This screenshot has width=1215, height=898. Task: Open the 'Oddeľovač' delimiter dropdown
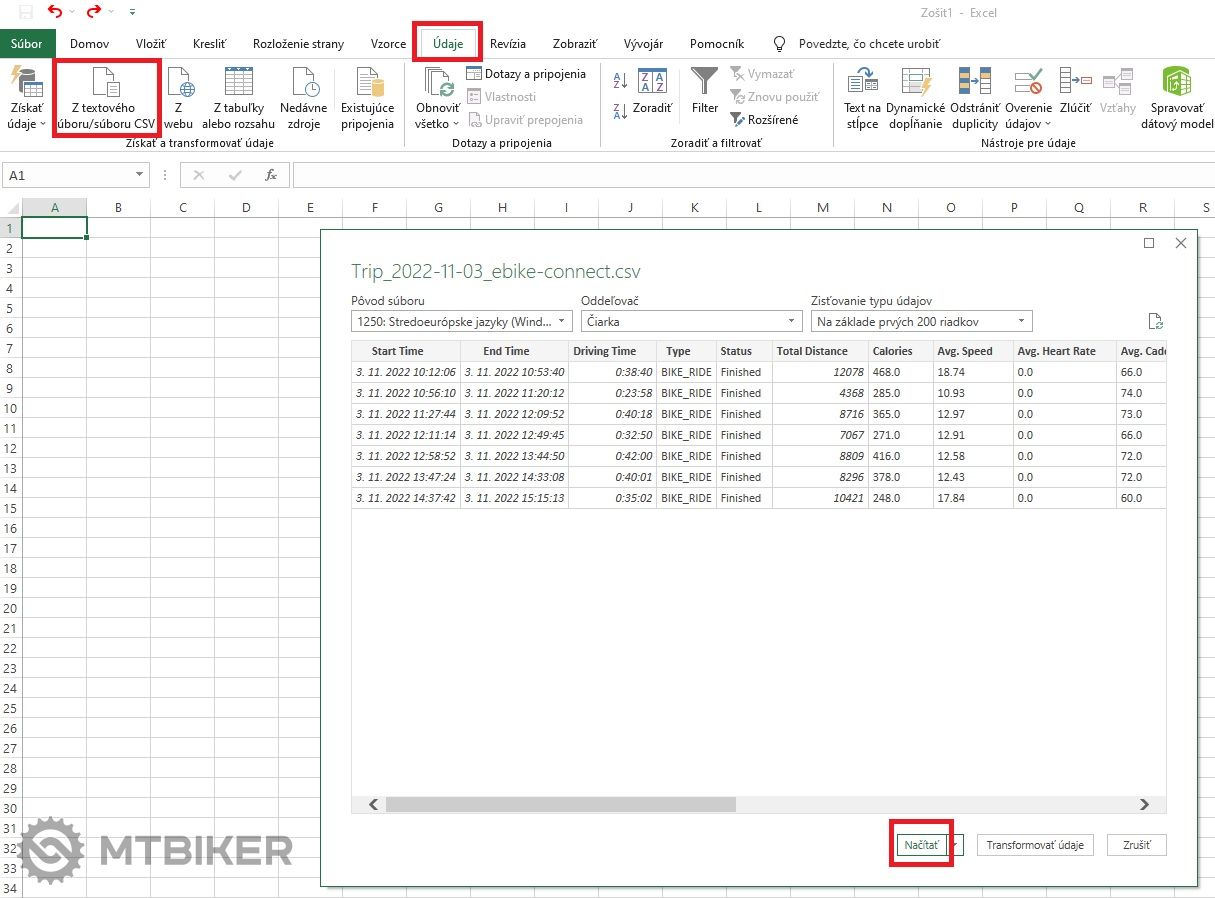point(691,322)
